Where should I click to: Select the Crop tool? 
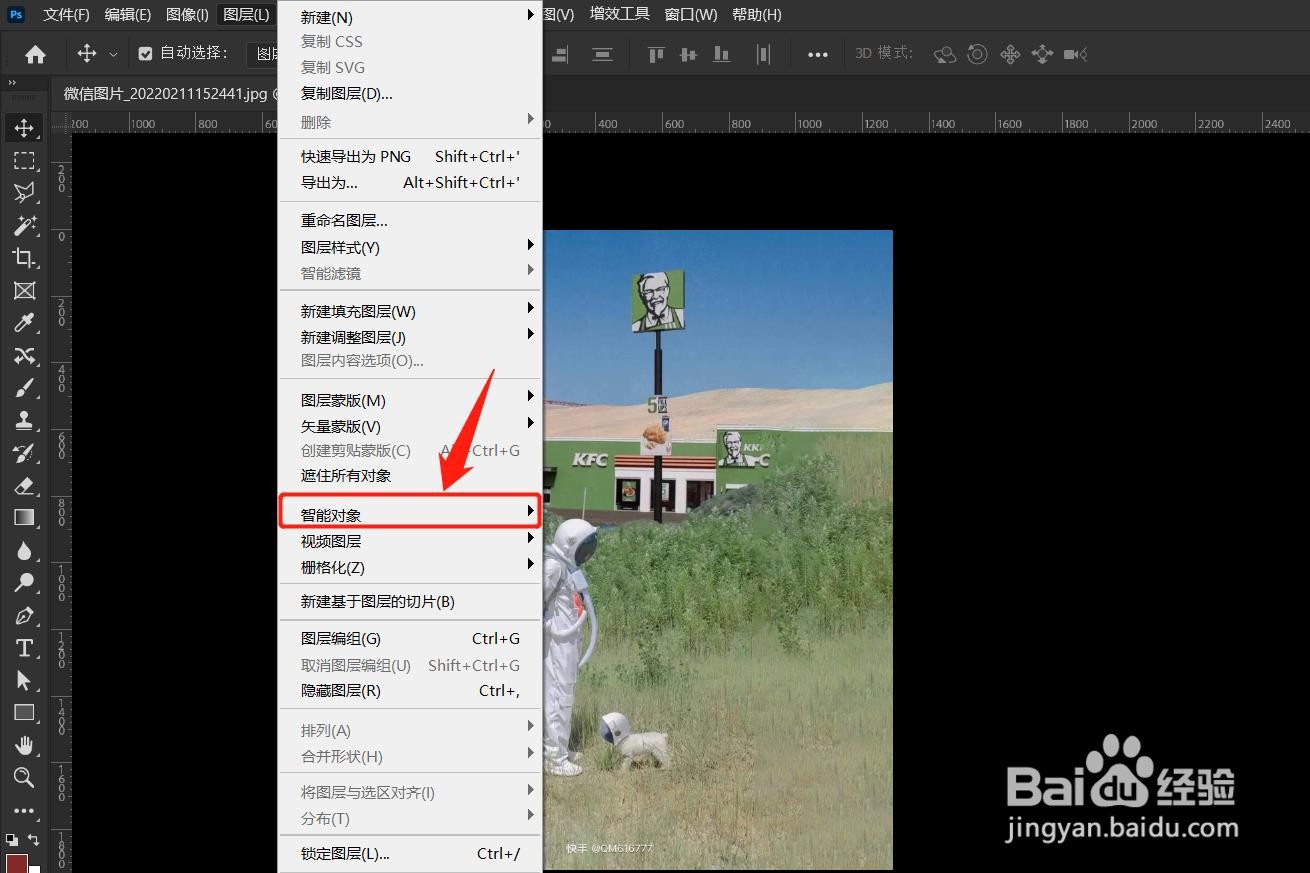[25, 258]
